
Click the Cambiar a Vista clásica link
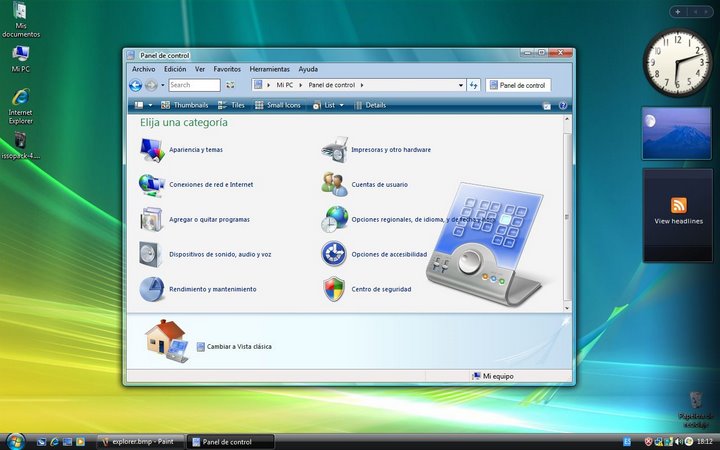click(239, 347)
